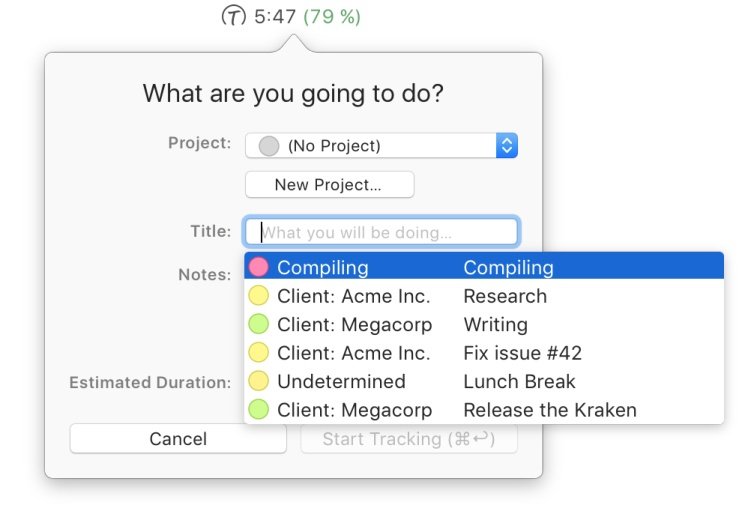
Task: Cancel the new task dialog
Action: [x=178, y=438]
